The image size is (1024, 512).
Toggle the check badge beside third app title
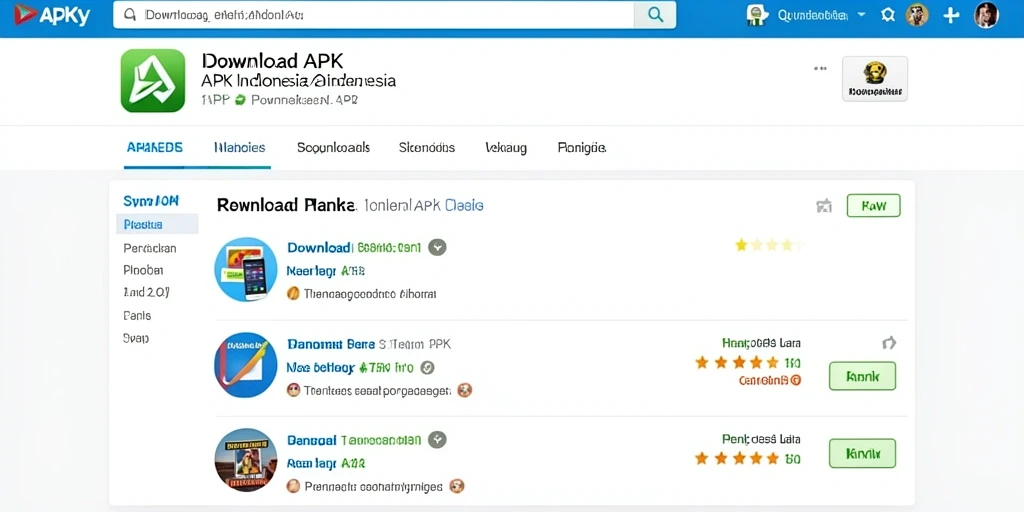click(437, 440)
